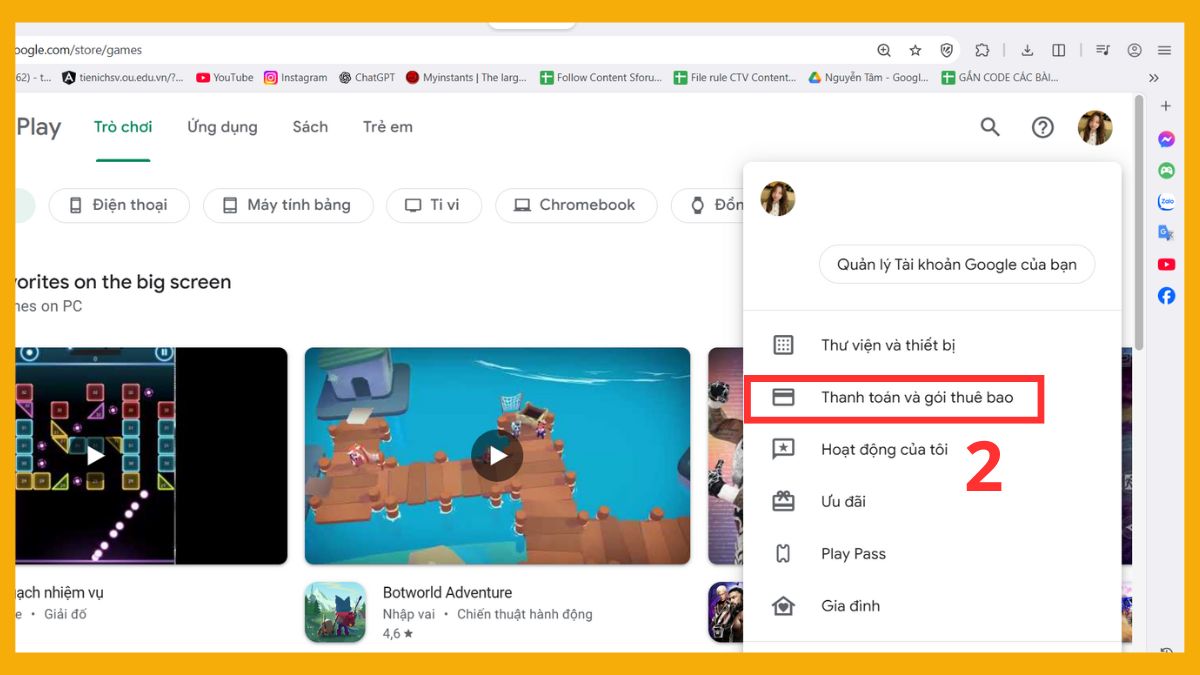The height and width of the screenshot is (675, 1200).
Task: Switch to the Sách tab
Action: (x=310, y=127)
